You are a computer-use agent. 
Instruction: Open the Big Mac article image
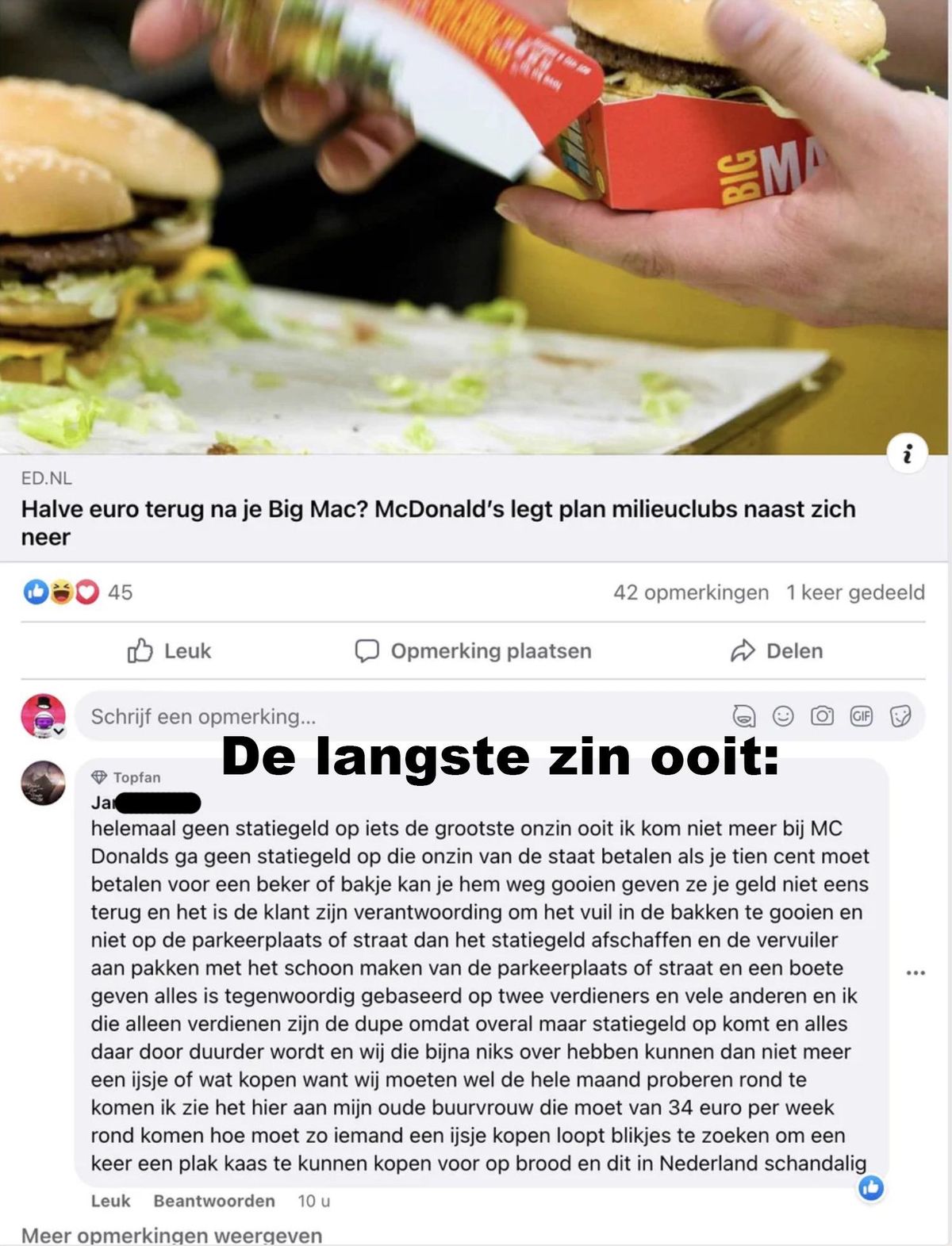474,227
